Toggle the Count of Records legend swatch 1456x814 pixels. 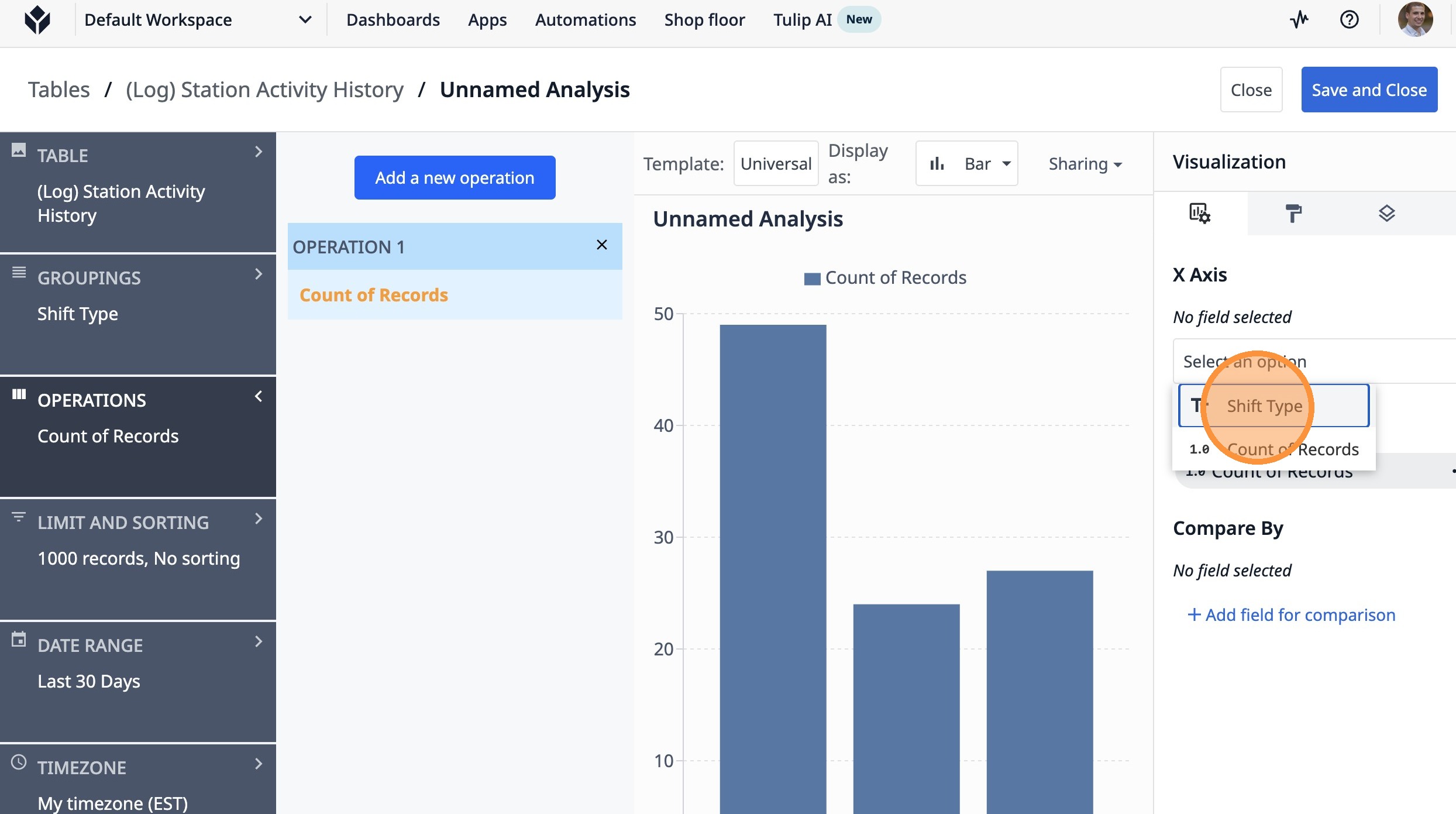coord(812,279)
